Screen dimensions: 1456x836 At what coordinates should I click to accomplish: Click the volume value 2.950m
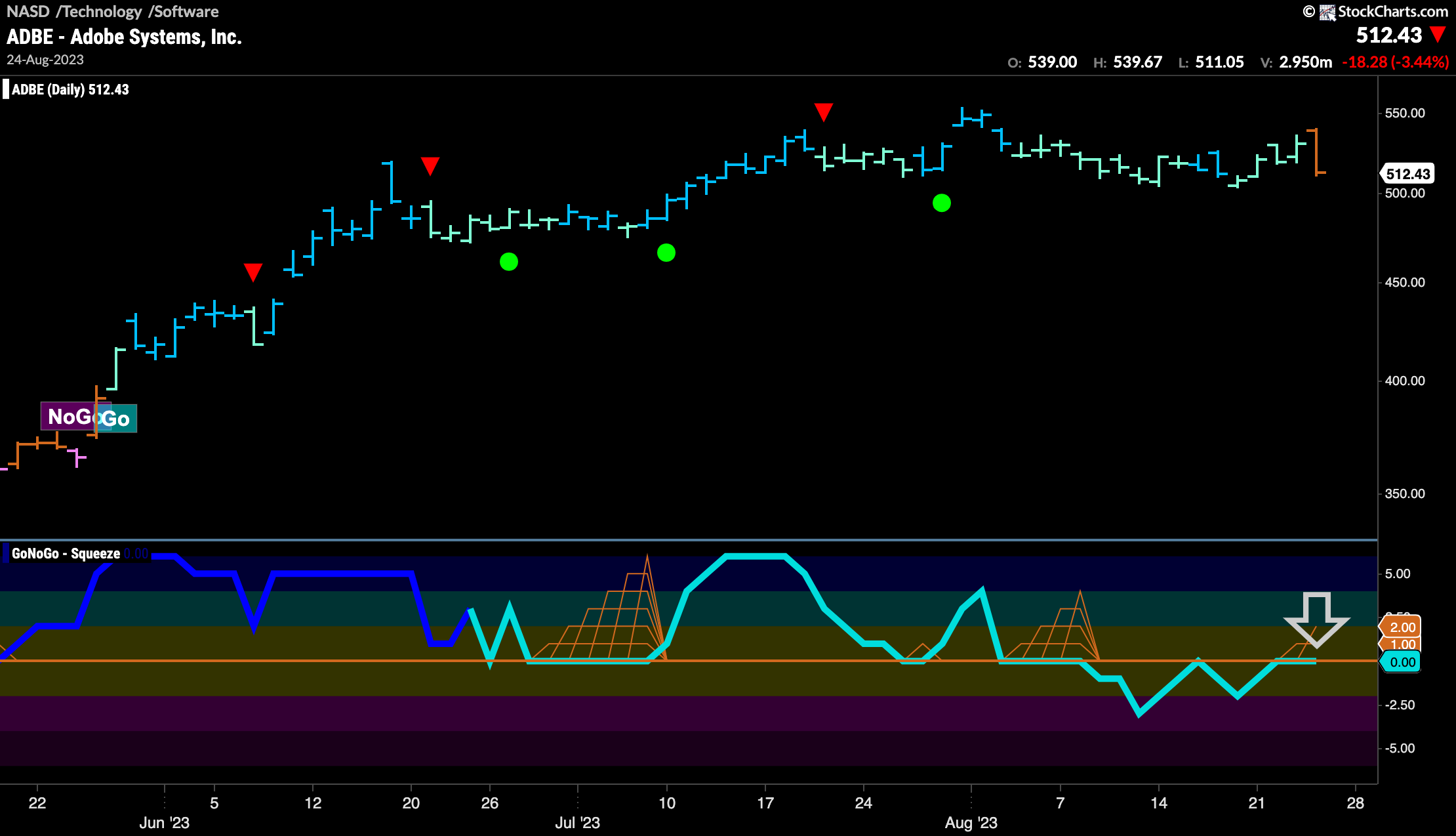tap(1305, 62)
